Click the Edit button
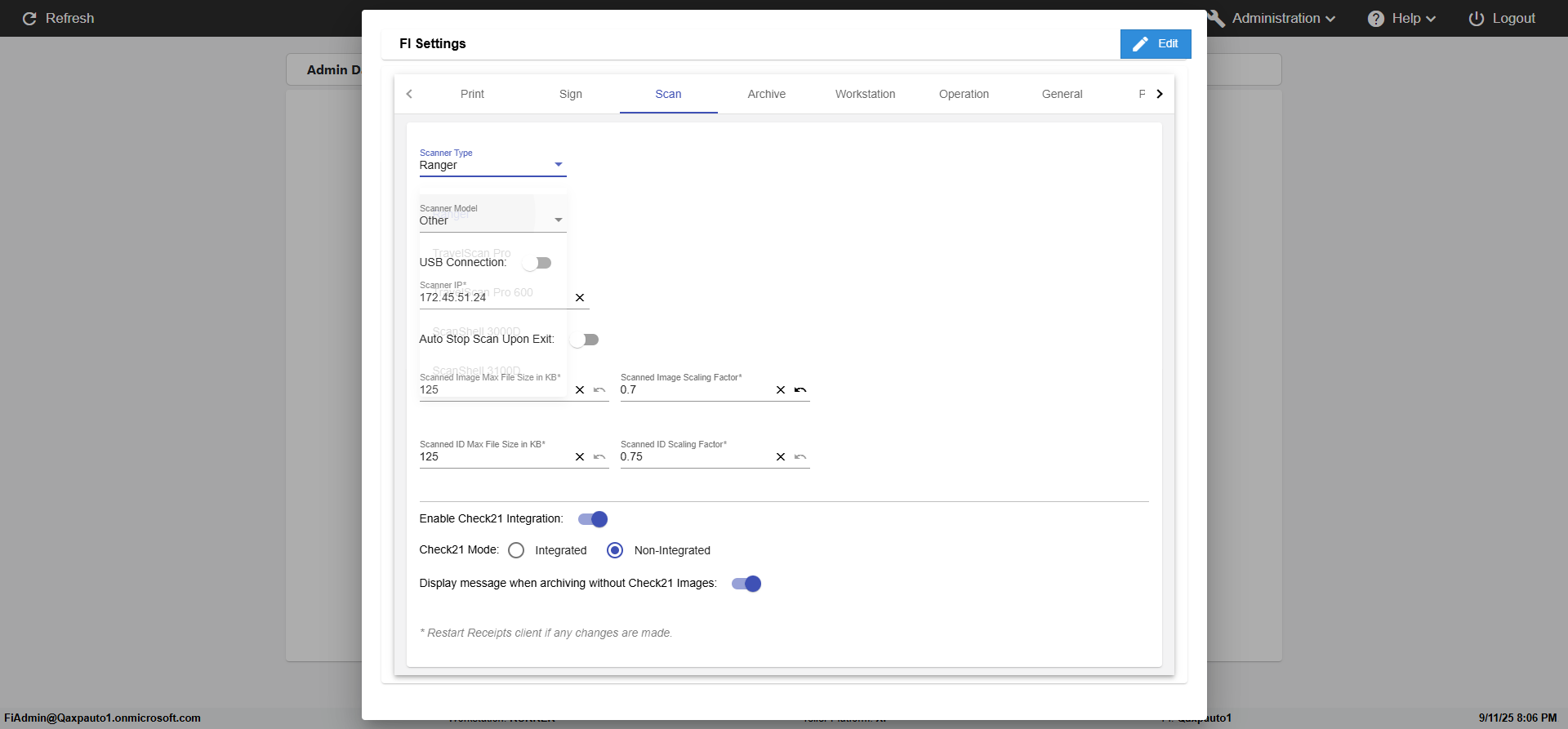This screenshot has width=1568, height=729. (x=1156, y=44)
